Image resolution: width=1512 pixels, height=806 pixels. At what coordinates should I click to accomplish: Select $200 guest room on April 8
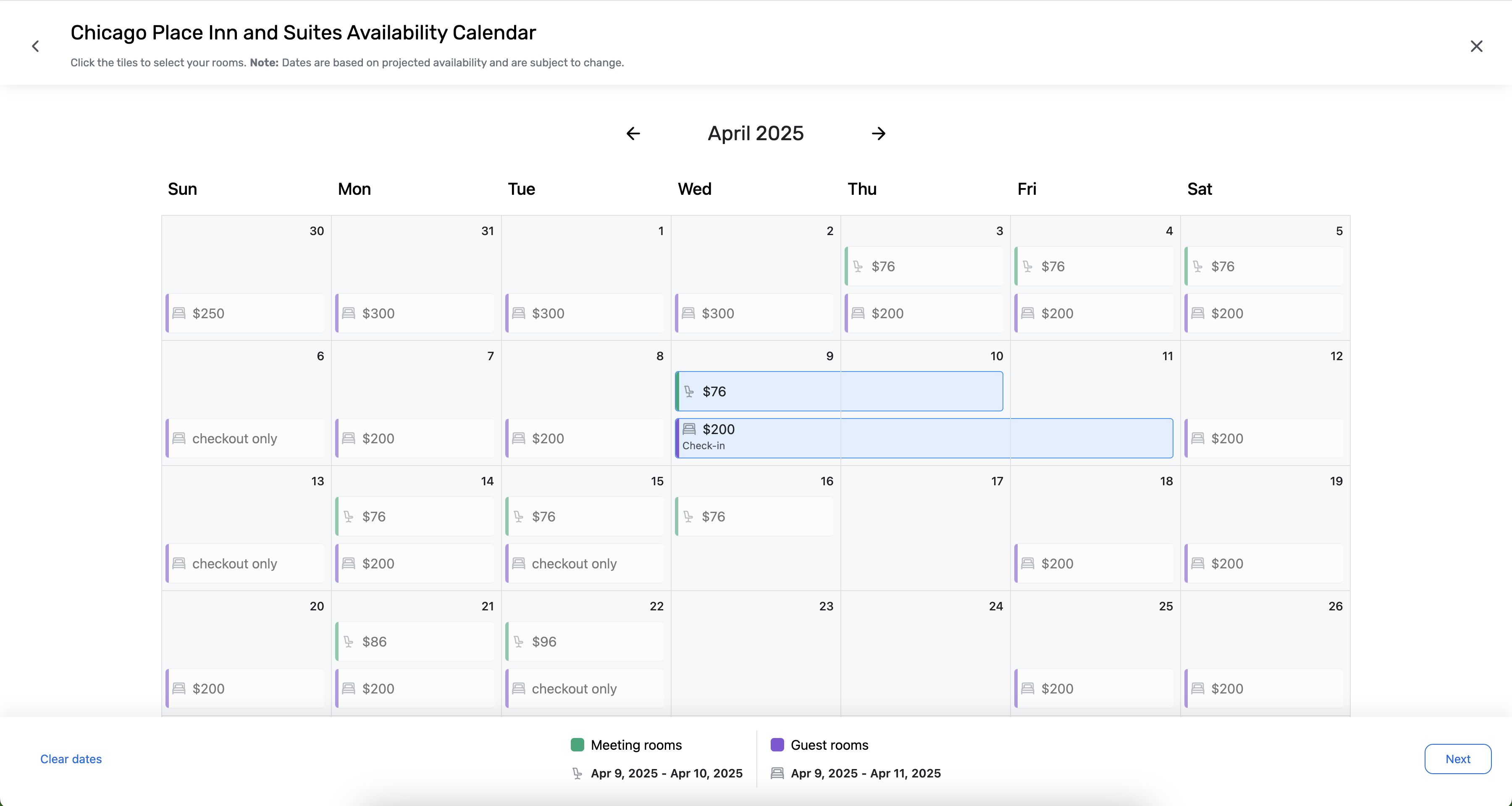click(585, 438)
